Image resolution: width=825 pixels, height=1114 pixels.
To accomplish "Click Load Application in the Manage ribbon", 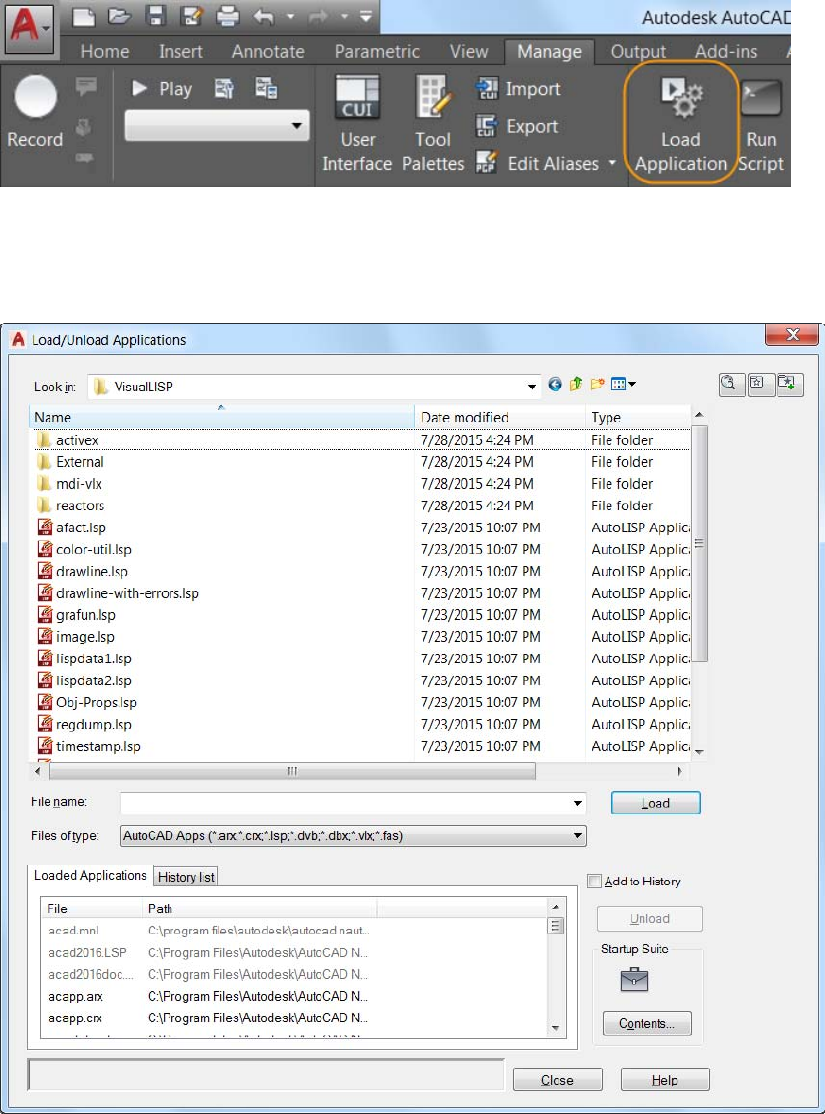I will (681, 124).
